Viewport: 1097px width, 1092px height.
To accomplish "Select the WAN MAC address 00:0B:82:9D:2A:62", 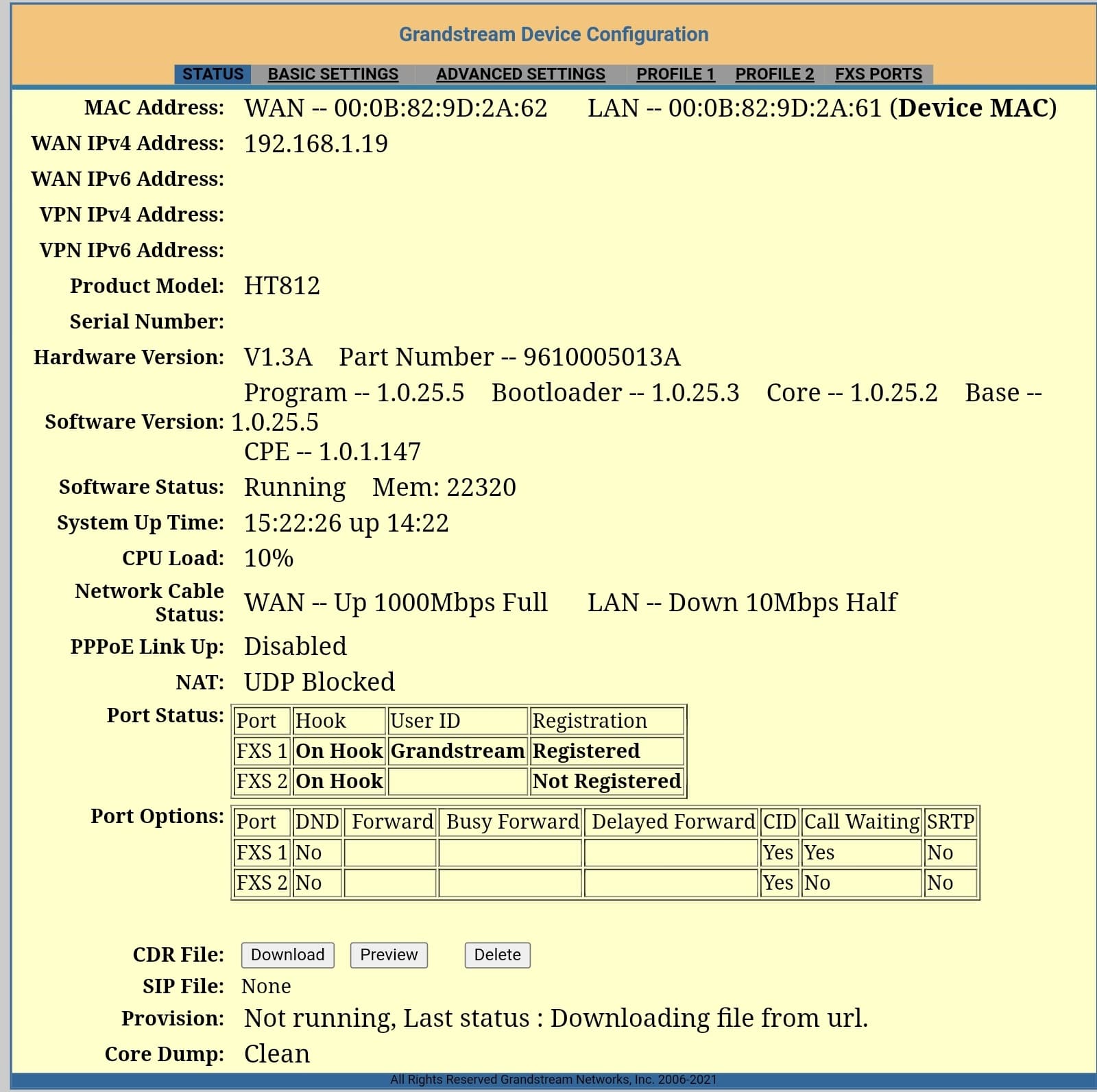I will [x=441, y=108].
